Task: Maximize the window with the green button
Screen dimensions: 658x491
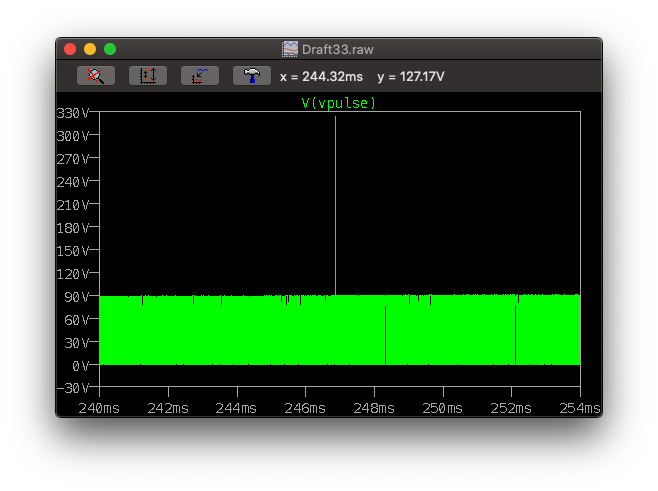Action: click(110, 49)
